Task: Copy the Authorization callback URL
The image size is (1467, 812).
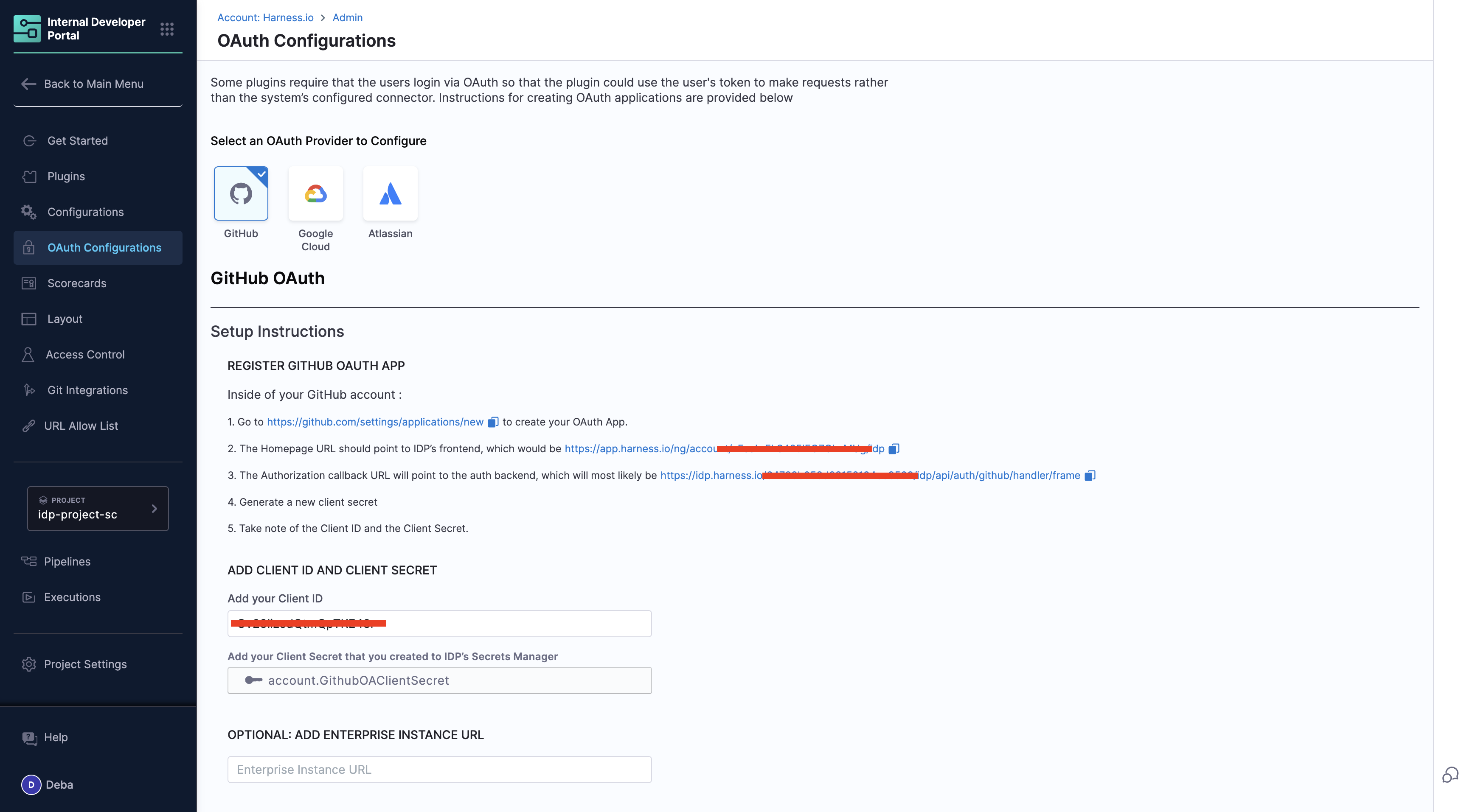Action: pos(1090,476)
